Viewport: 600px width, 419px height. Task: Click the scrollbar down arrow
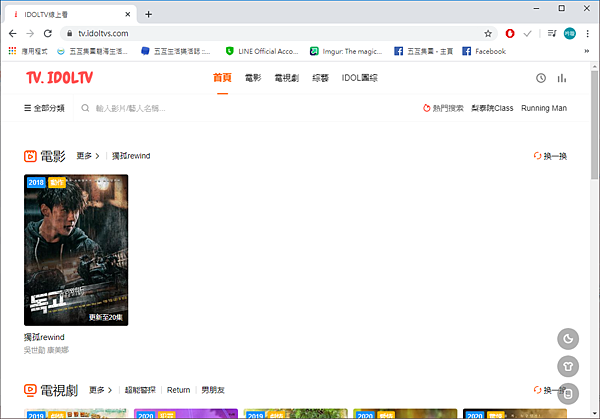coord(594,413)
